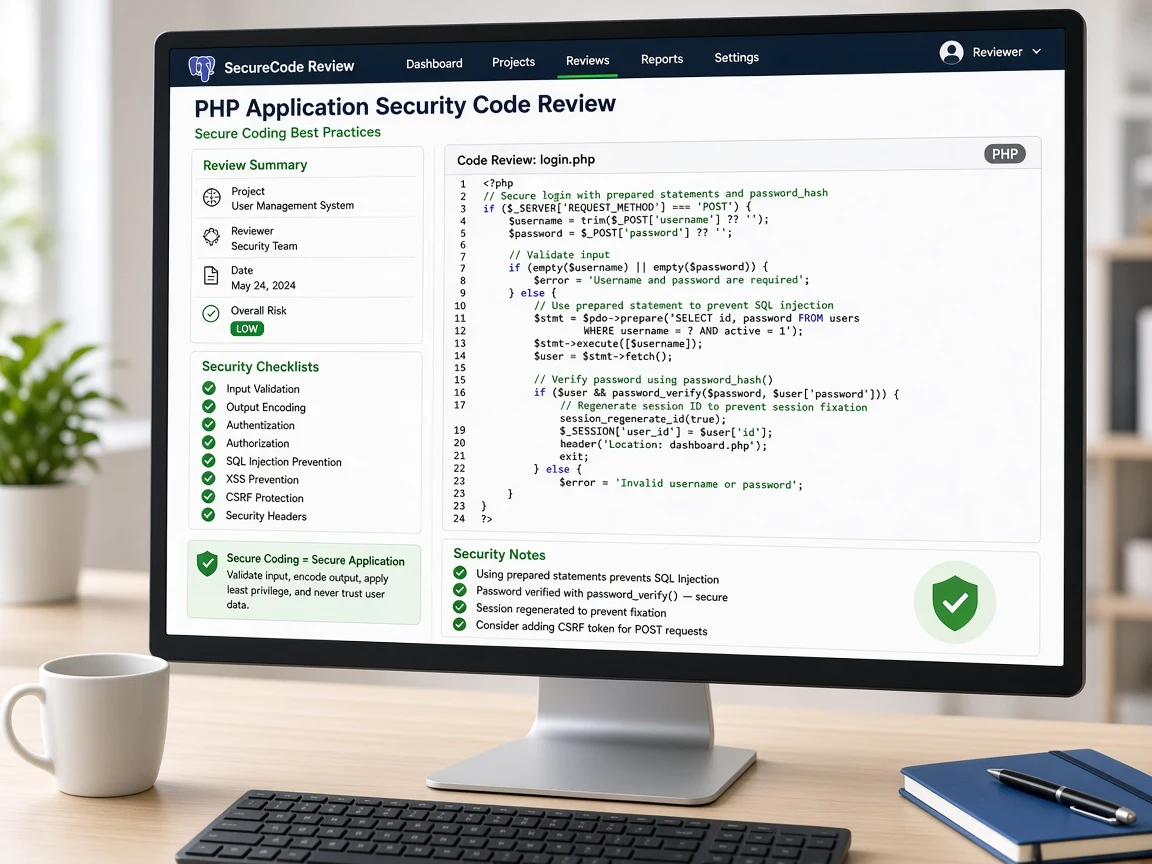1152x864 pixels.
Task: Click the Project globe icon
Action: pyautogui.click(x=212, y=197)
